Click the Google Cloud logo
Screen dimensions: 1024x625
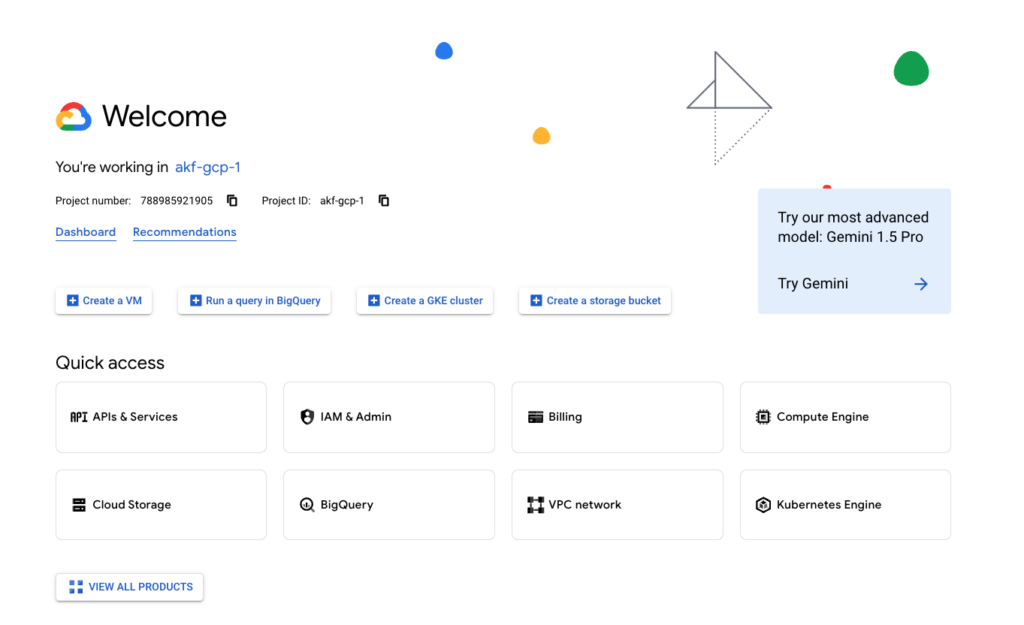click(73, 117)
